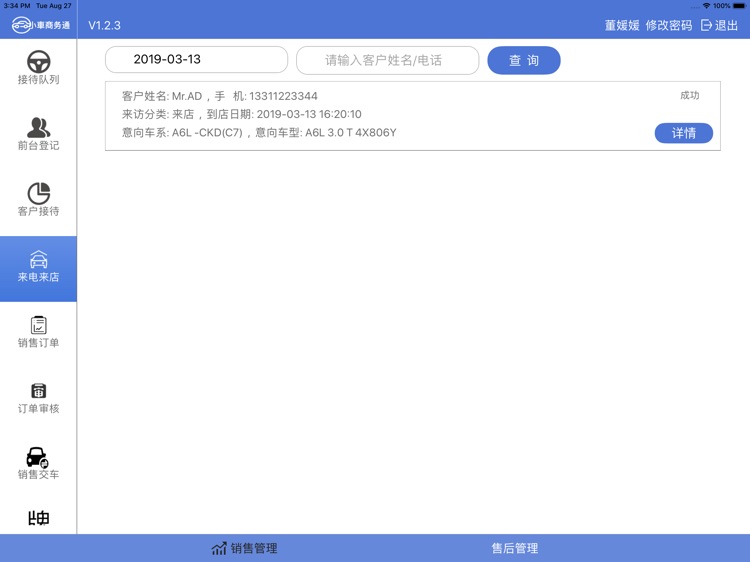Click 订单审核 sidebar label

[x=38, y=408]
